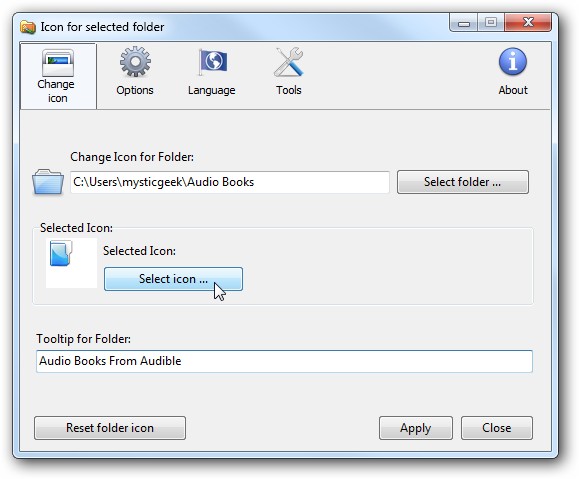Switch to the Tools tab label
This screenshot has width=579, height=479.
point(289,90)
